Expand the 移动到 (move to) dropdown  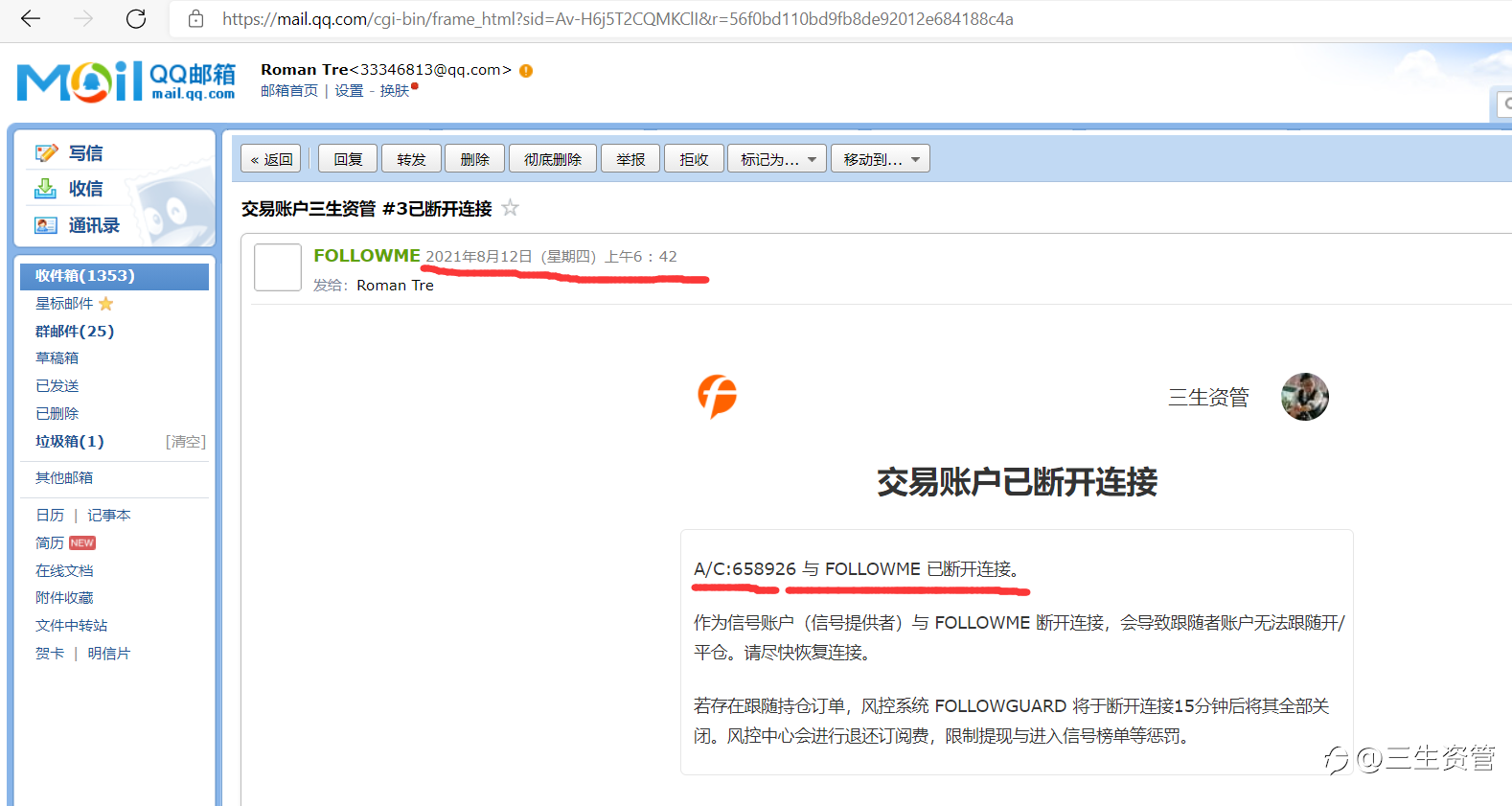pyautogui.click(x=881, y=159)
